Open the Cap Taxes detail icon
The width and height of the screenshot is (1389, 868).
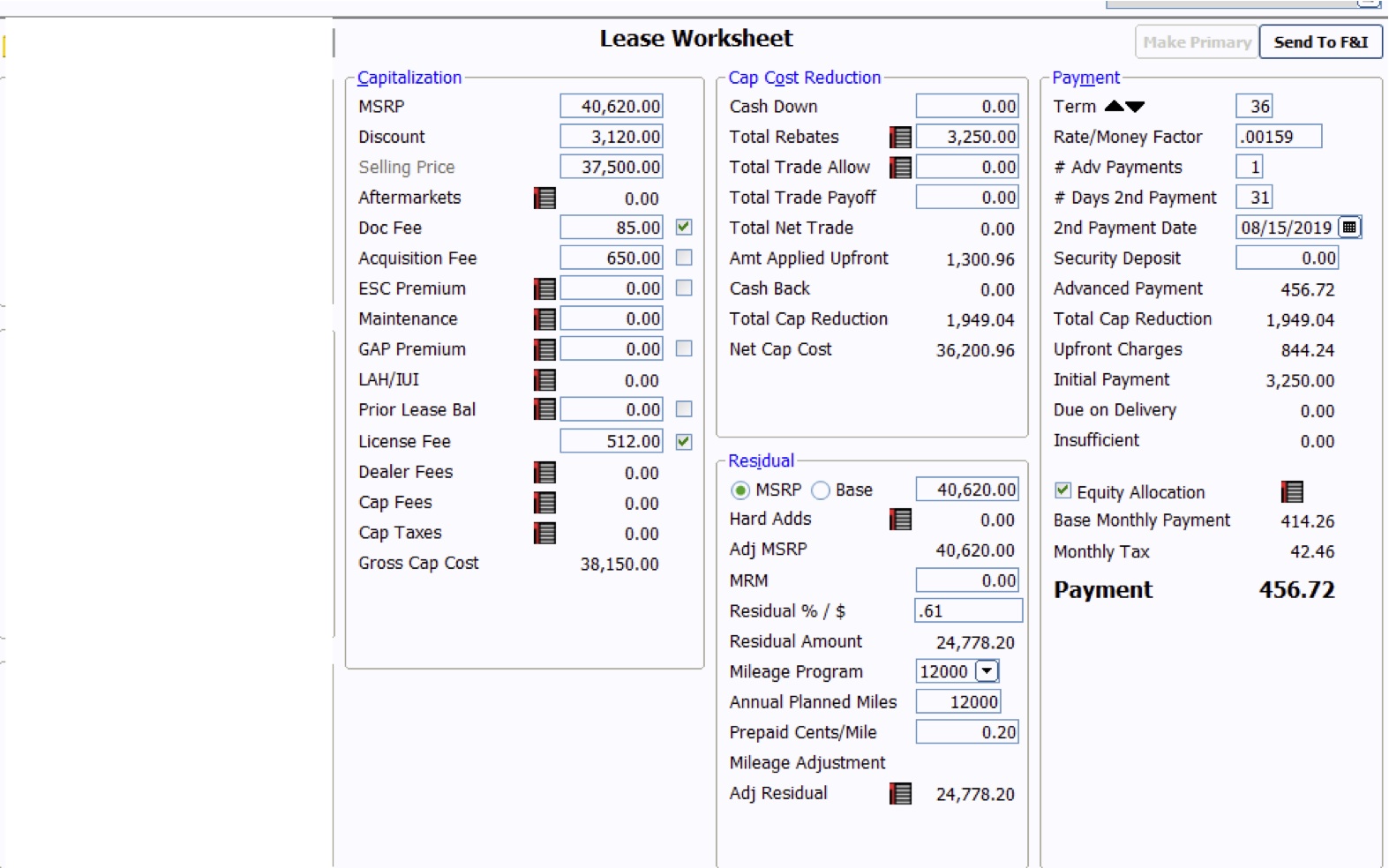pos(544,534)
